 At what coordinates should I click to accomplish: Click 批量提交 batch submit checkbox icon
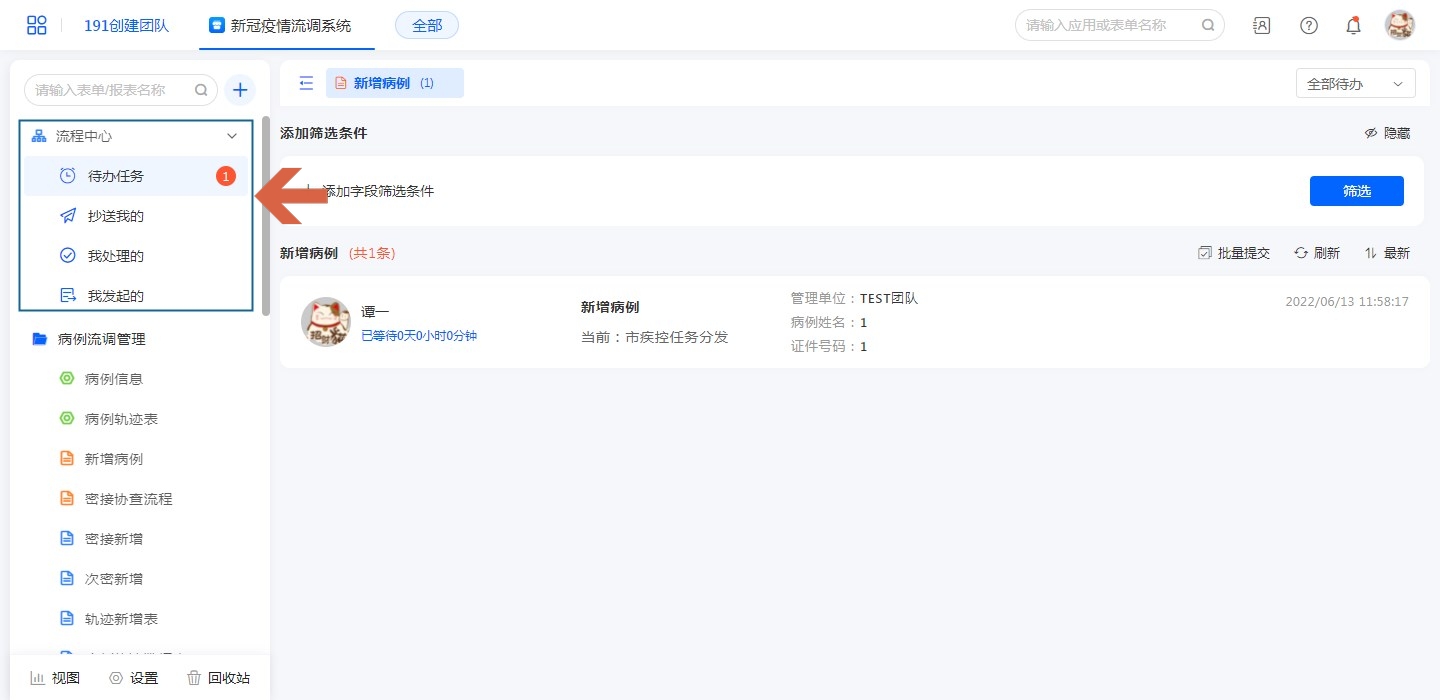coord(1205,253)
